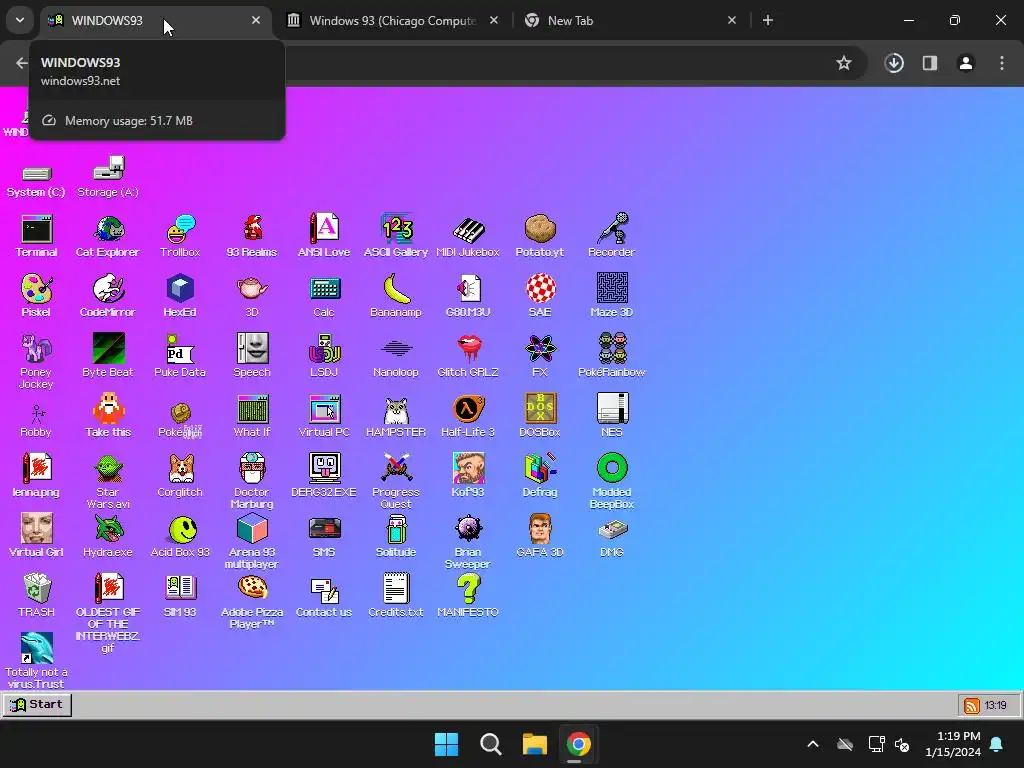Open File Explorer from the taskbar

click(534, 744)
